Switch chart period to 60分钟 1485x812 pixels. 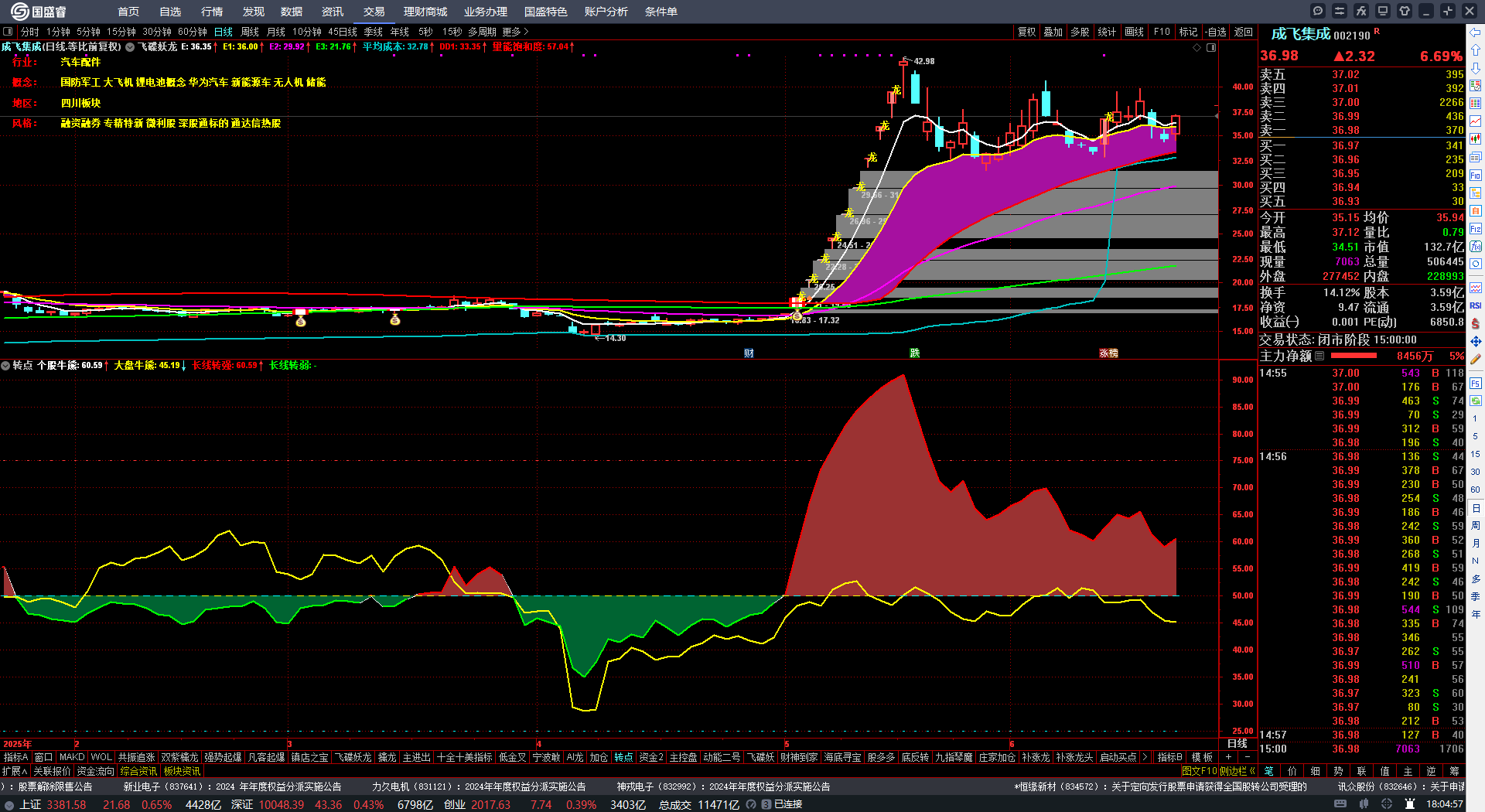click(193, 32)
